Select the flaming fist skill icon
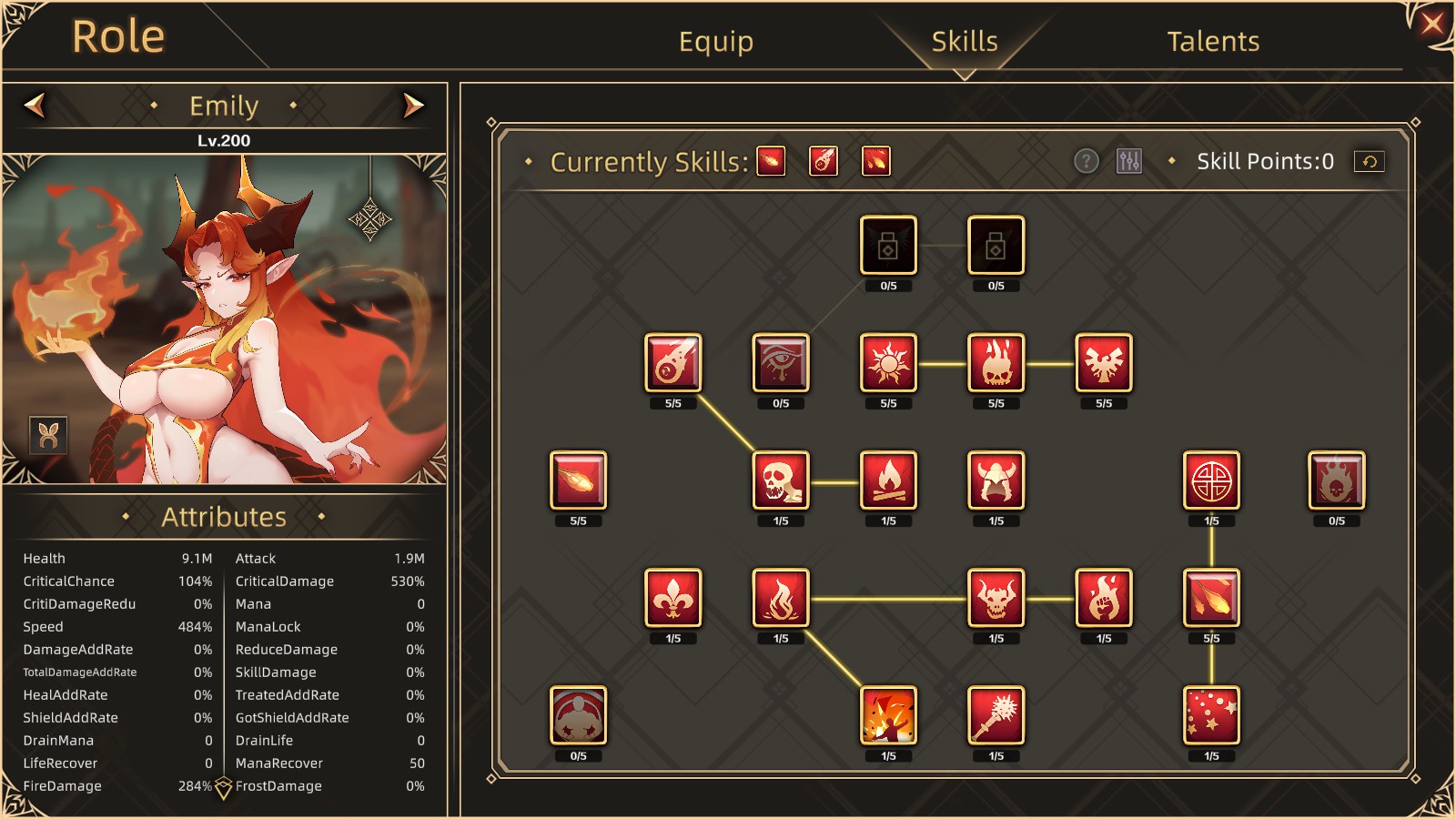The height and width of the screenshot is (819, 1456). click(1104, 597)
